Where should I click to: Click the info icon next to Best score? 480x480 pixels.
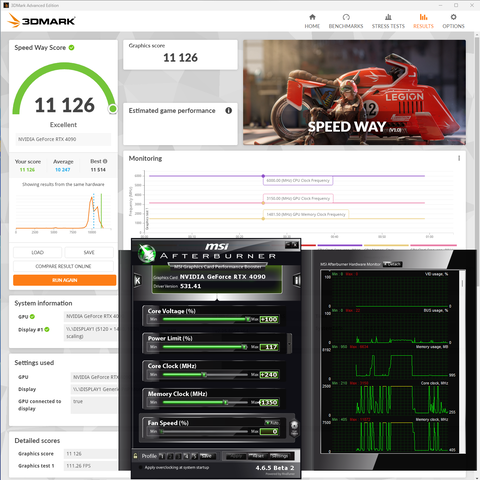tap(105, 161)
